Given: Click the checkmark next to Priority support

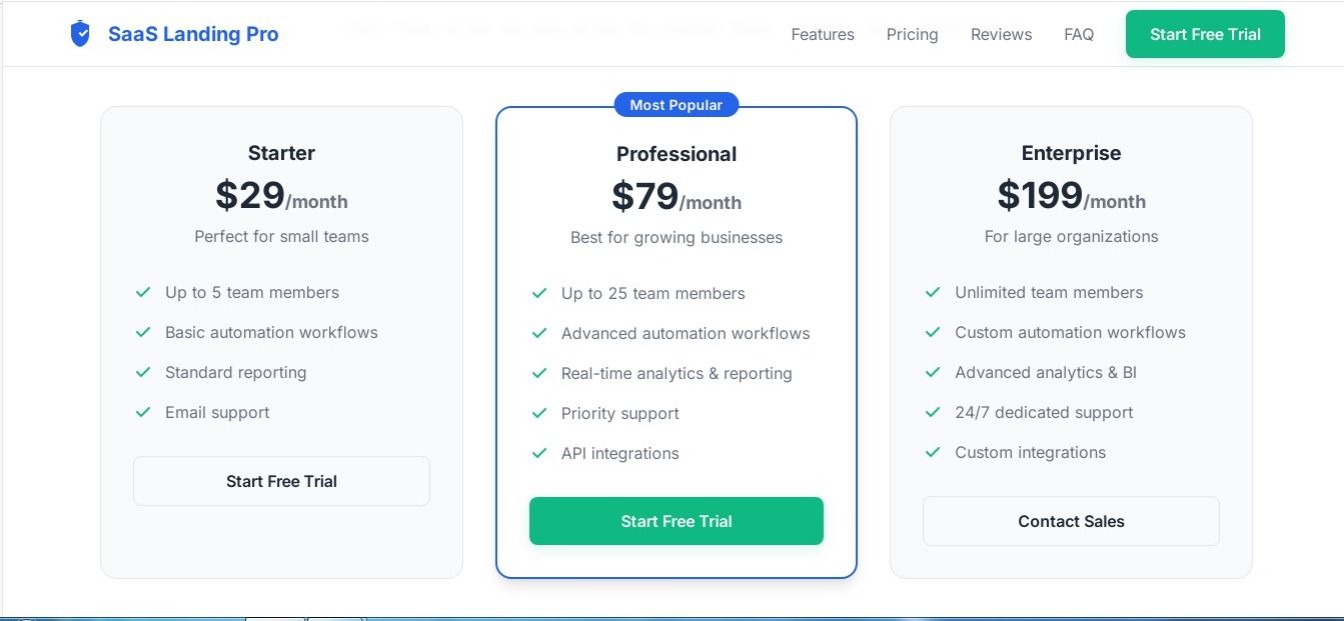Looking at the screenshot, I should [539, 413].
